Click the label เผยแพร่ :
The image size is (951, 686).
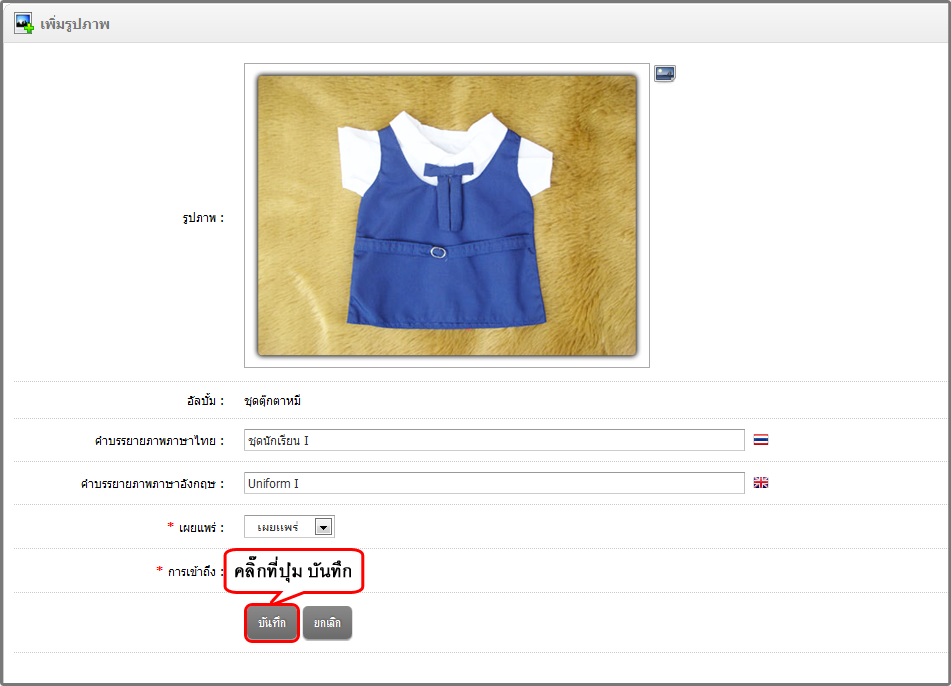pos(201,528)
